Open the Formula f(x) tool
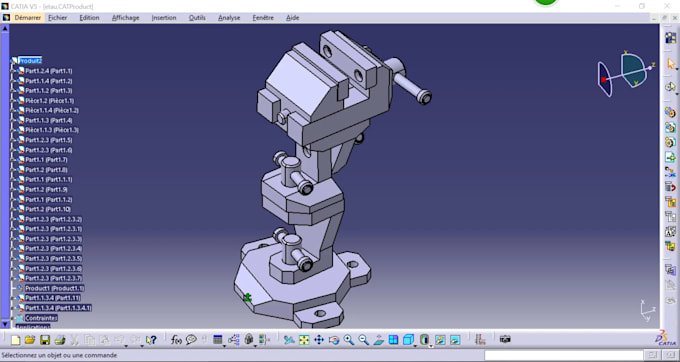Viewport: 680px width, 362px height. (176, 340)
